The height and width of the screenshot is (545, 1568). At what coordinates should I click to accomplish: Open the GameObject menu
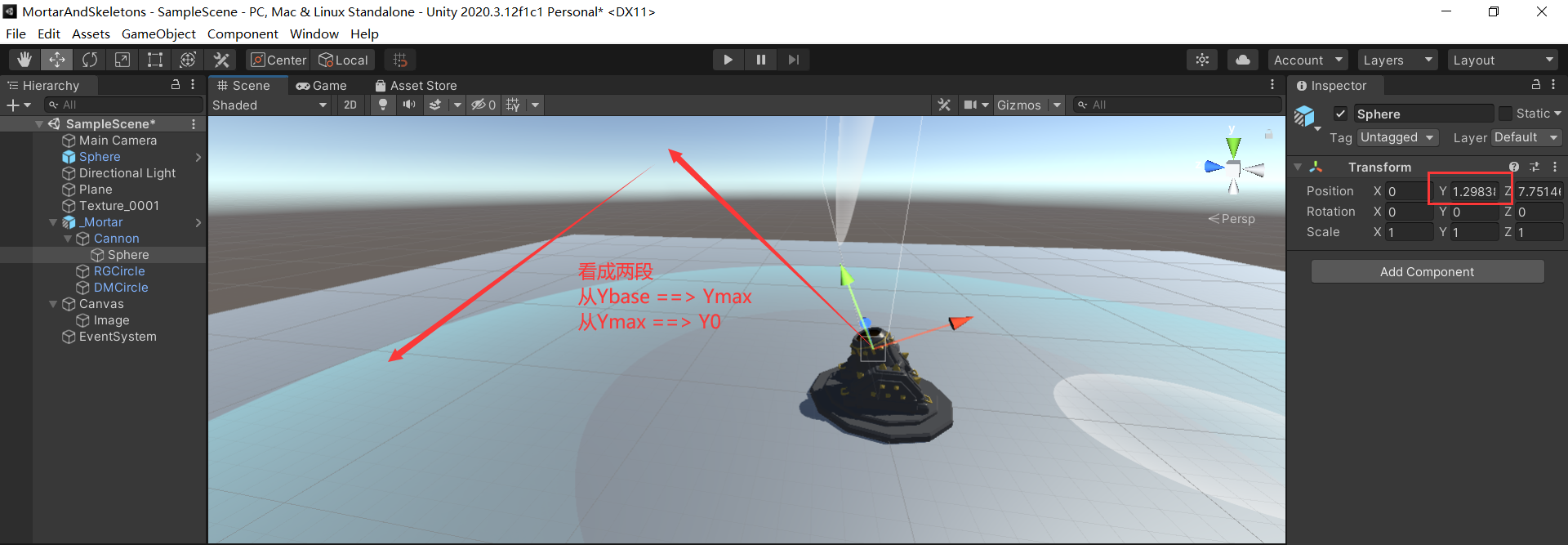tap(158, 34)
